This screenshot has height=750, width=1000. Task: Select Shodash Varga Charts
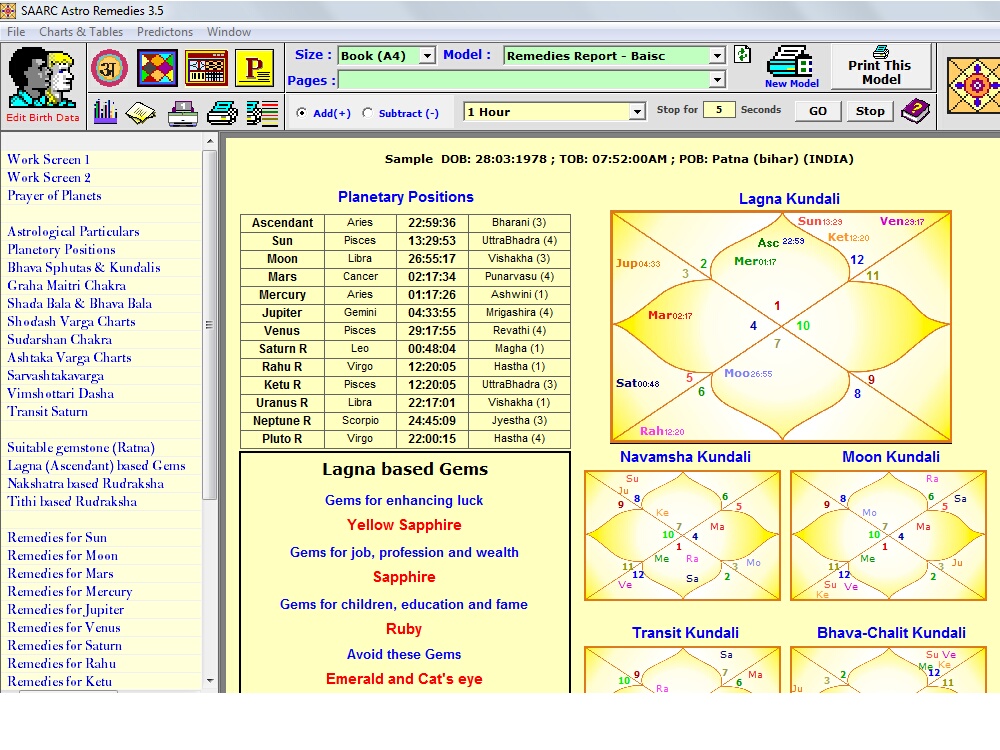tap(71, 321)
